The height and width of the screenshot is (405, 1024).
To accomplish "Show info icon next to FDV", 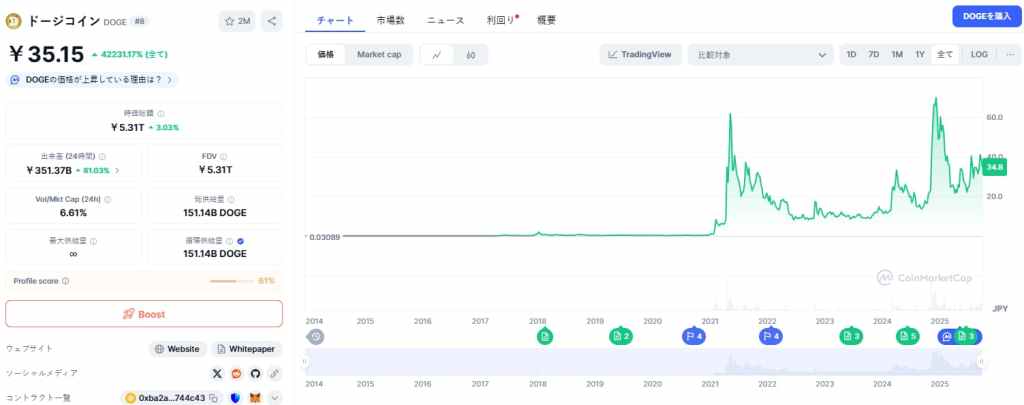I will (x=223, y=157).
